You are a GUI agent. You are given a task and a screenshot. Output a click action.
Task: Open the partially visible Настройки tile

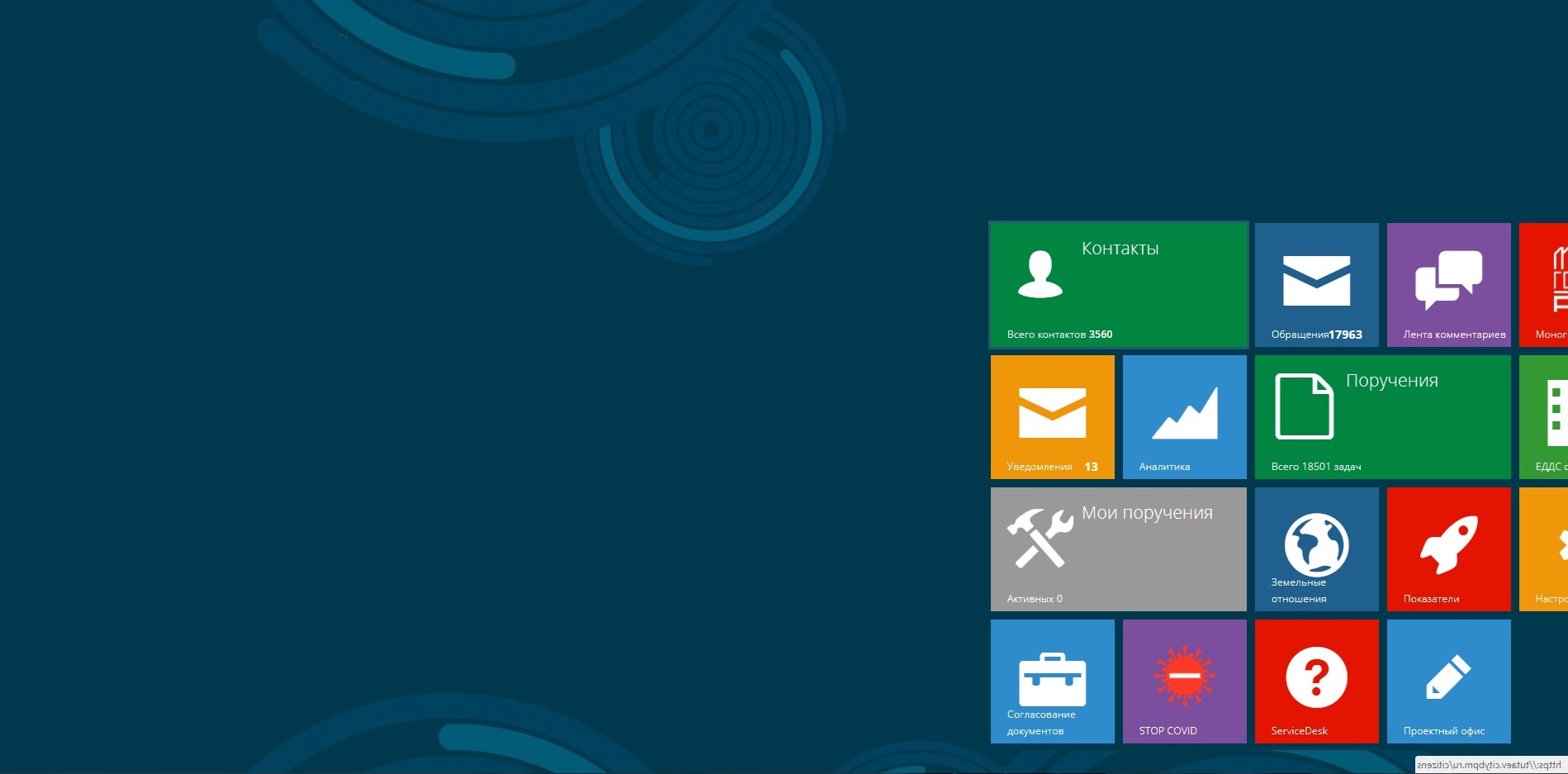tap(1544, 548)
